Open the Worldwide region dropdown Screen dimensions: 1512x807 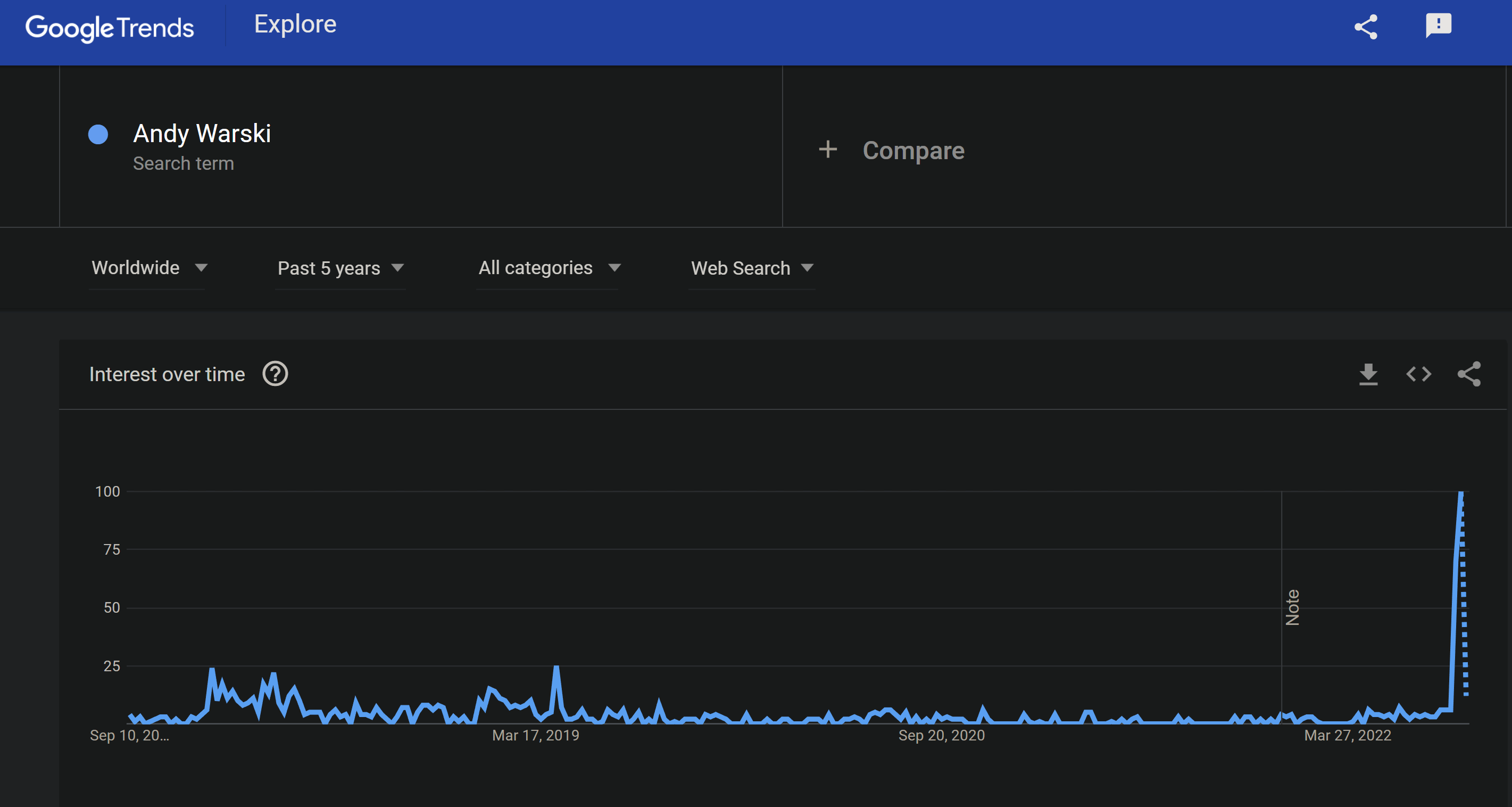[149, 268]
